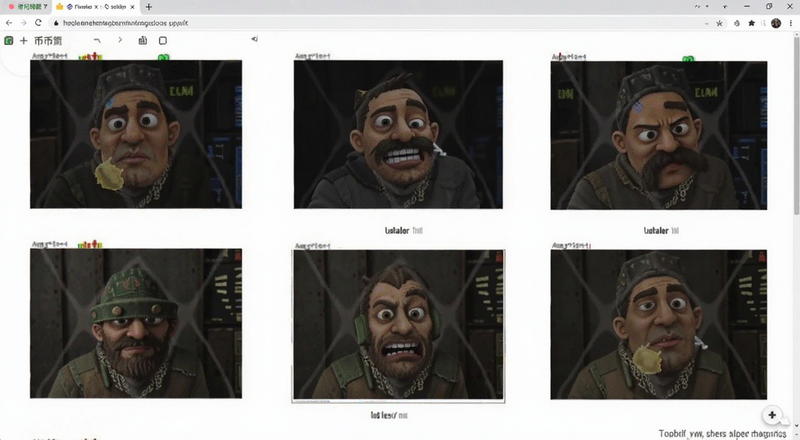Go back to the previous page
This screenshot has width=800, height=440.
coord(9,23)
